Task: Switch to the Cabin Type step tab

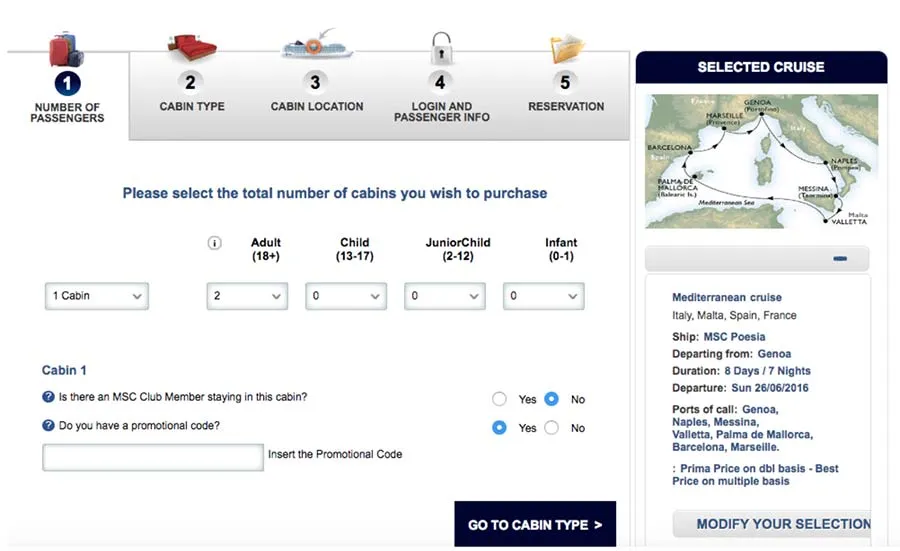Action: pos(191,95)
